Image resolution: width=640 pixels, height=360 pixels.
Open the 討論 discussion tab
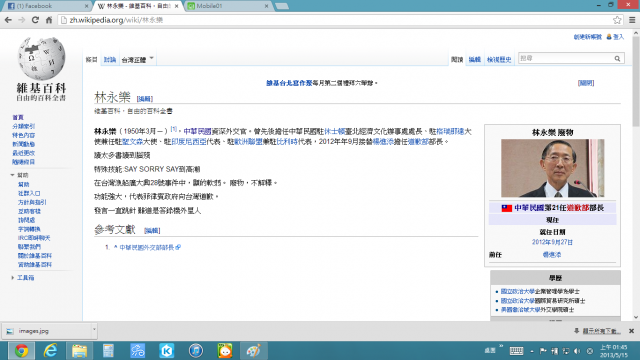coord(109,60)
